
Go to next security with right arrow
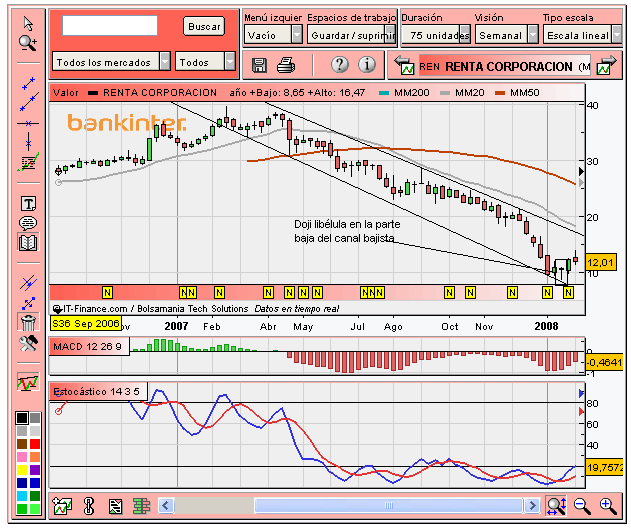coord(606,65)
